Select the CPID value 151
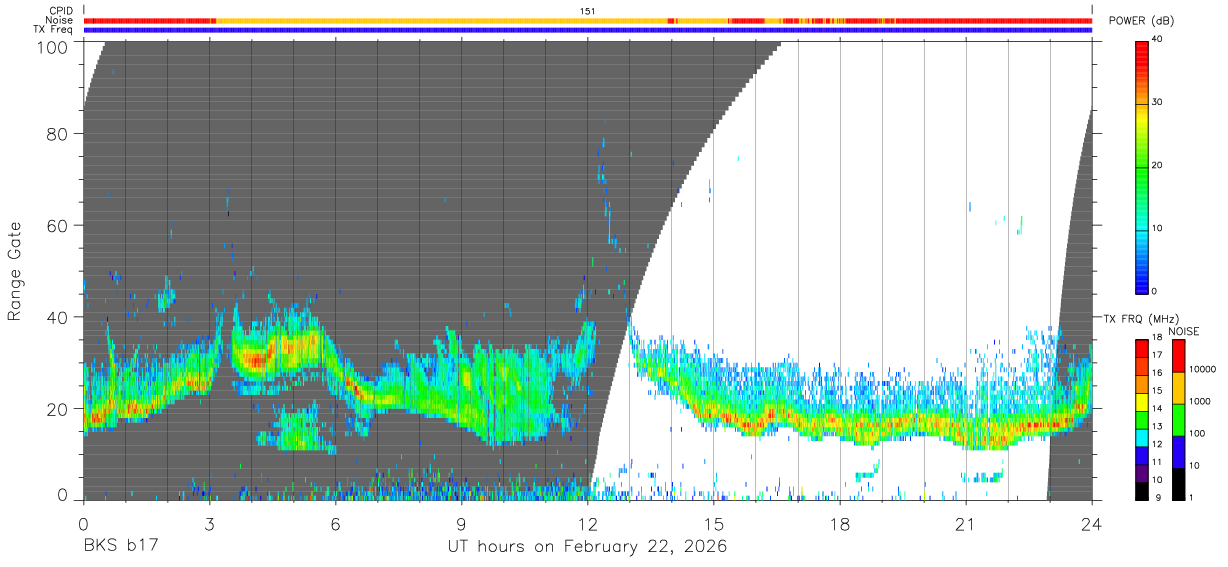This screenshot has height=567, width=1228. coord(588,11)
